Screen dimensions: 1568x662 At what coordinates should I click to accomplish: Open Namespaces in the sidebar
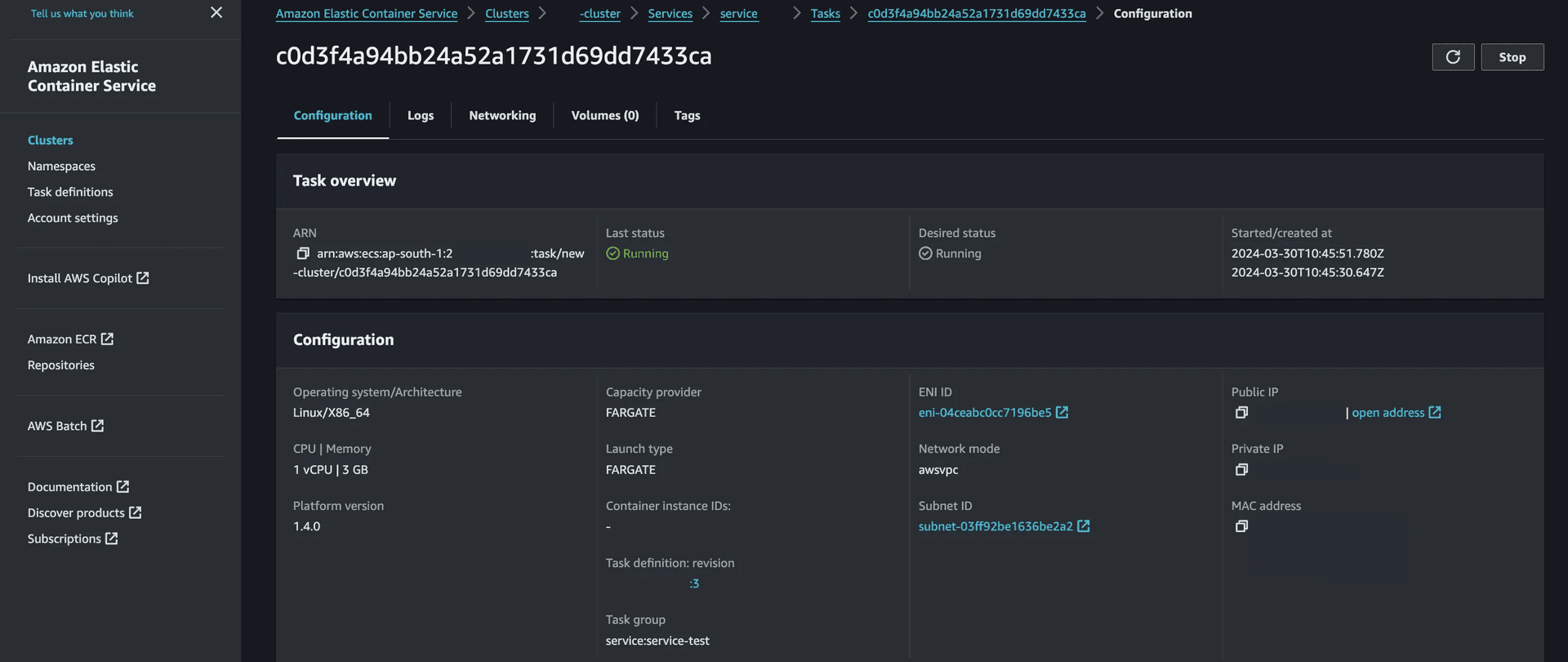point(61,166)
